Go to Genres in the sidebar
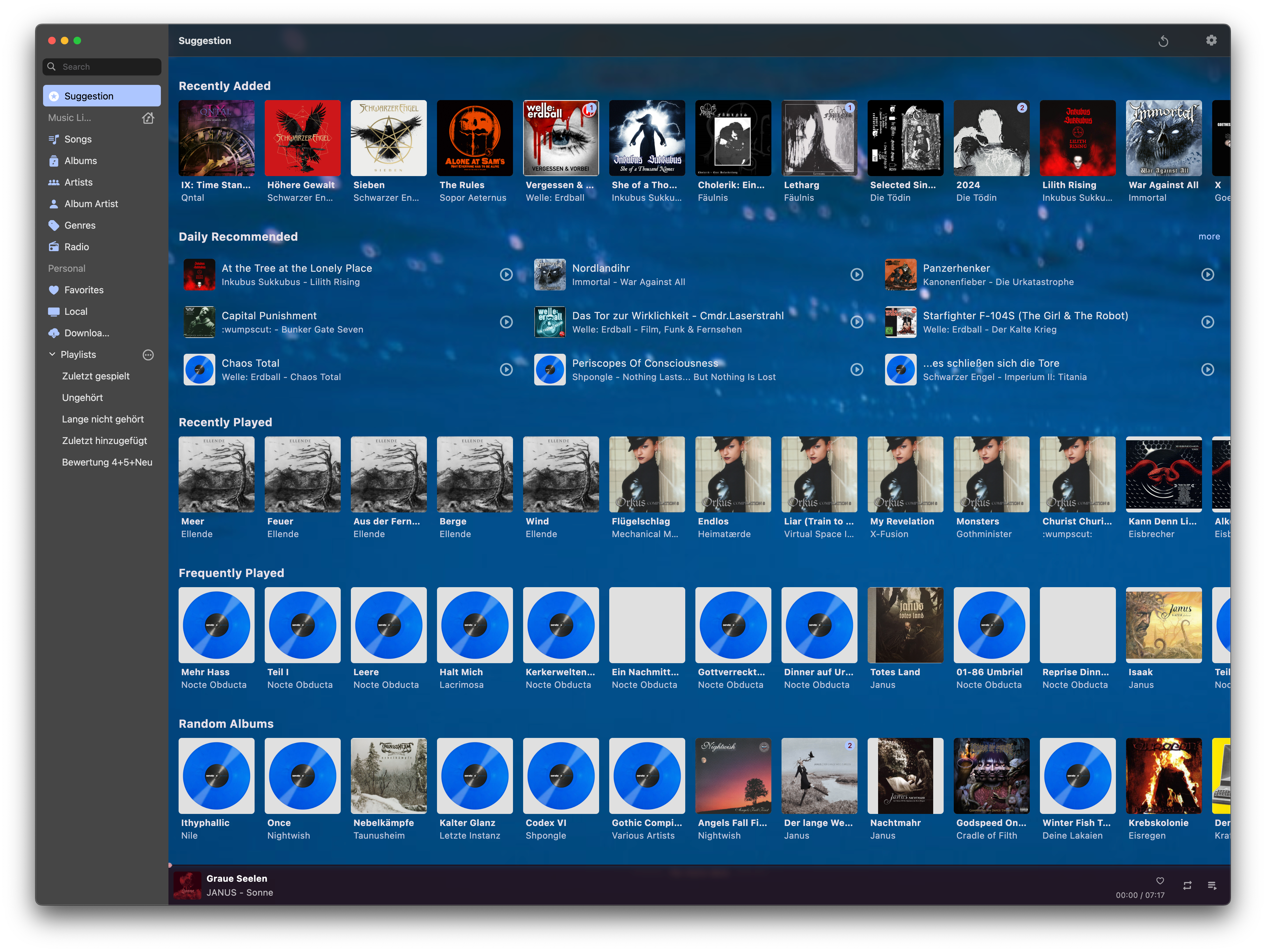 coord(79,225)
